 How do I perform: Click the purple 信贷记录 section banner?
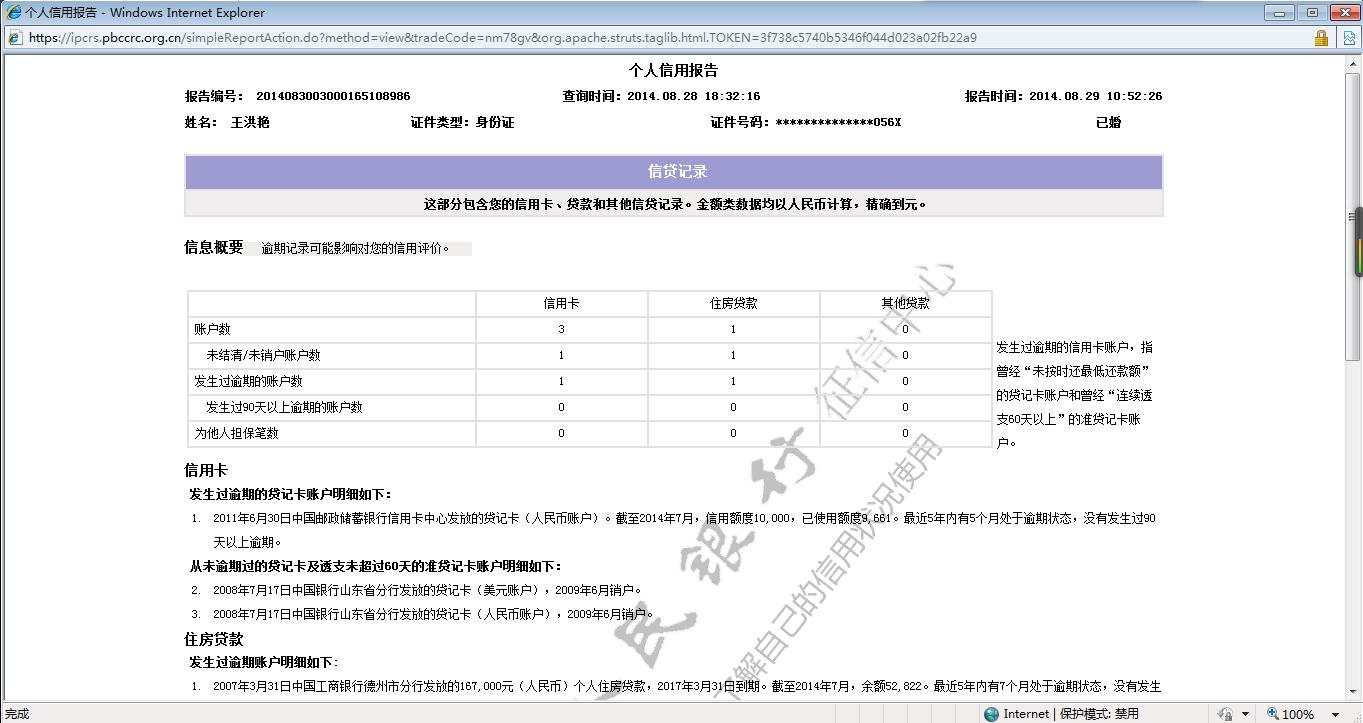click(674, 172)
